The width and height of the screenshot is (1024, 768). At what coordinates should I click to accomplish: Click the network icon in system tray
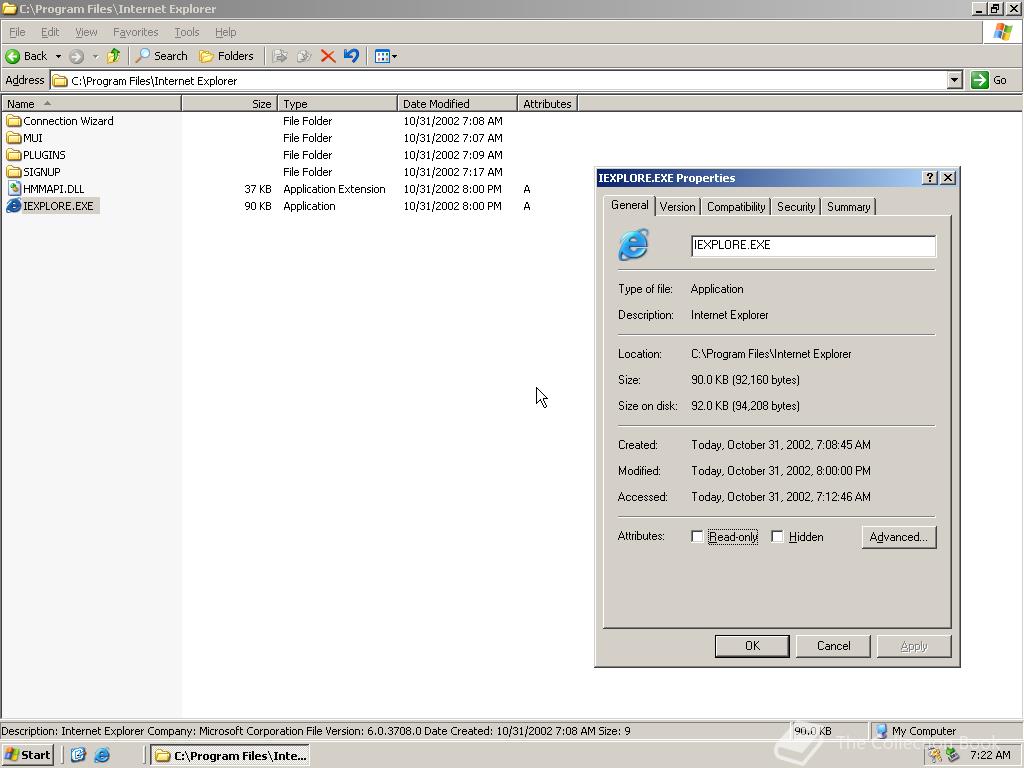tap(953, 756)
